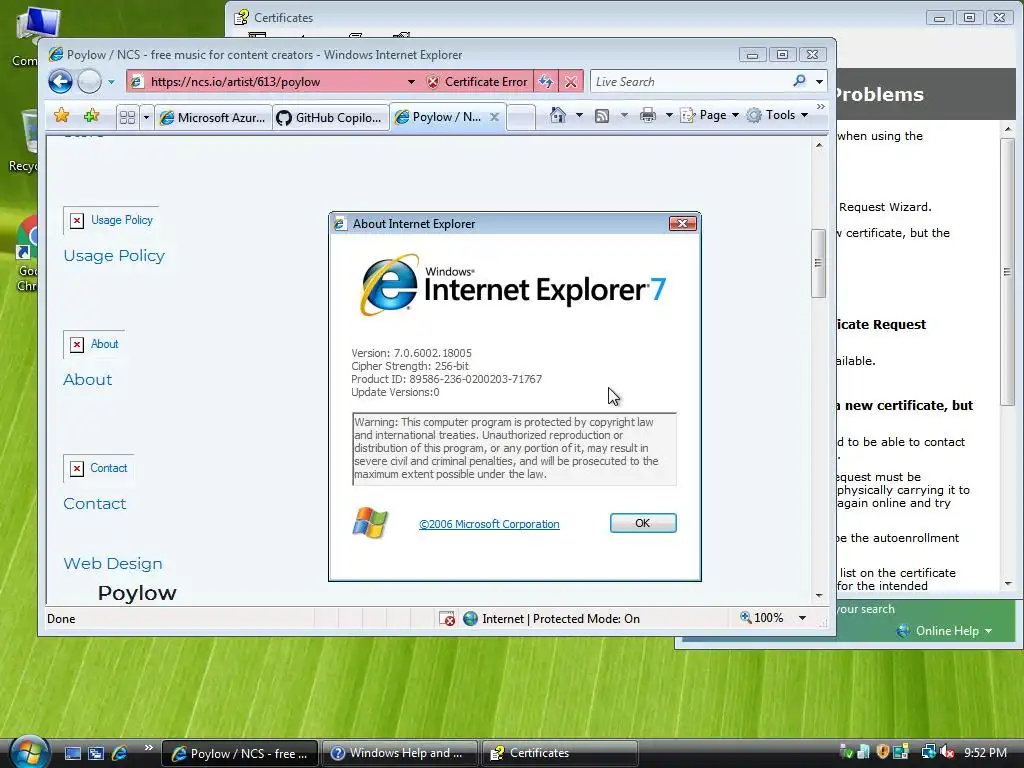
Task: Click the Recycle Bin desktop icon
Action: pos(25,140)
